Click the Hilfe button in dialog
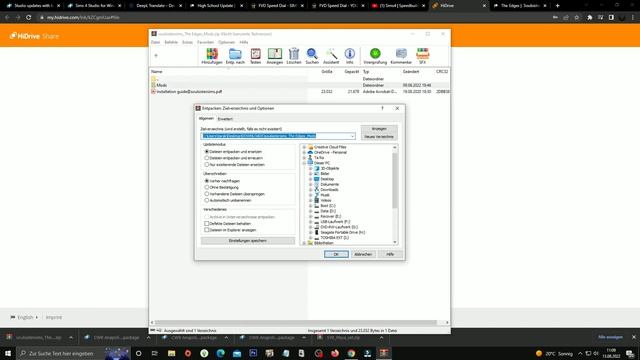The height and width of the screenshot is (360, 640). click(390, 254)
